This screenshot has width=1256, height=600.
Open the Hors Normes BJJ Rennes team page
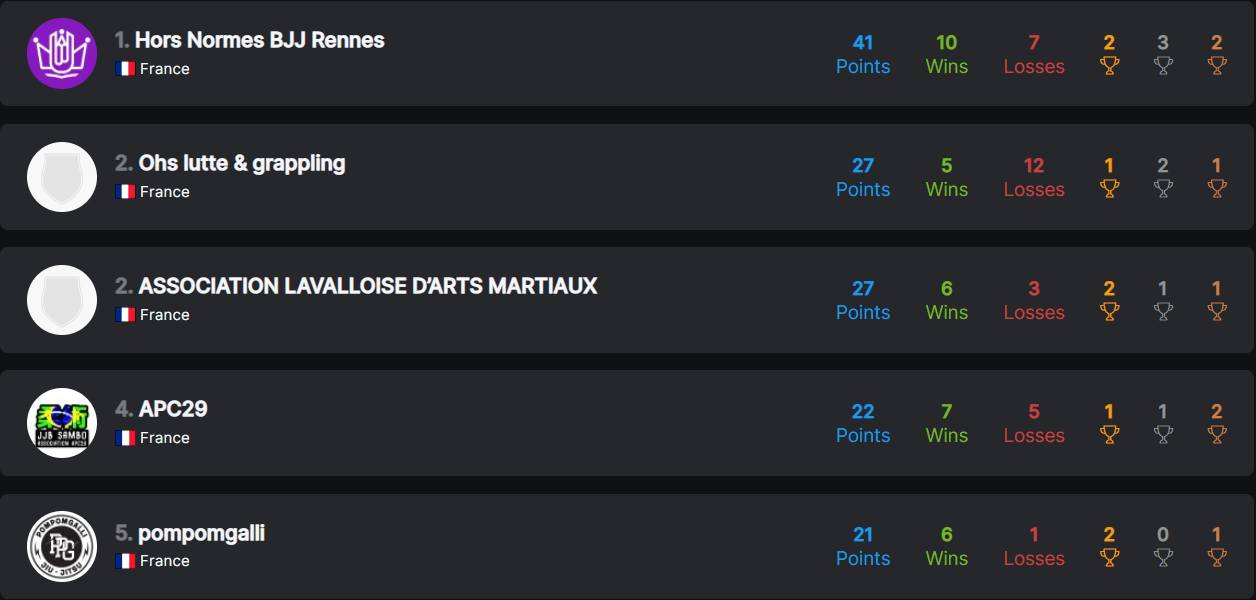[x=259, y=40]
